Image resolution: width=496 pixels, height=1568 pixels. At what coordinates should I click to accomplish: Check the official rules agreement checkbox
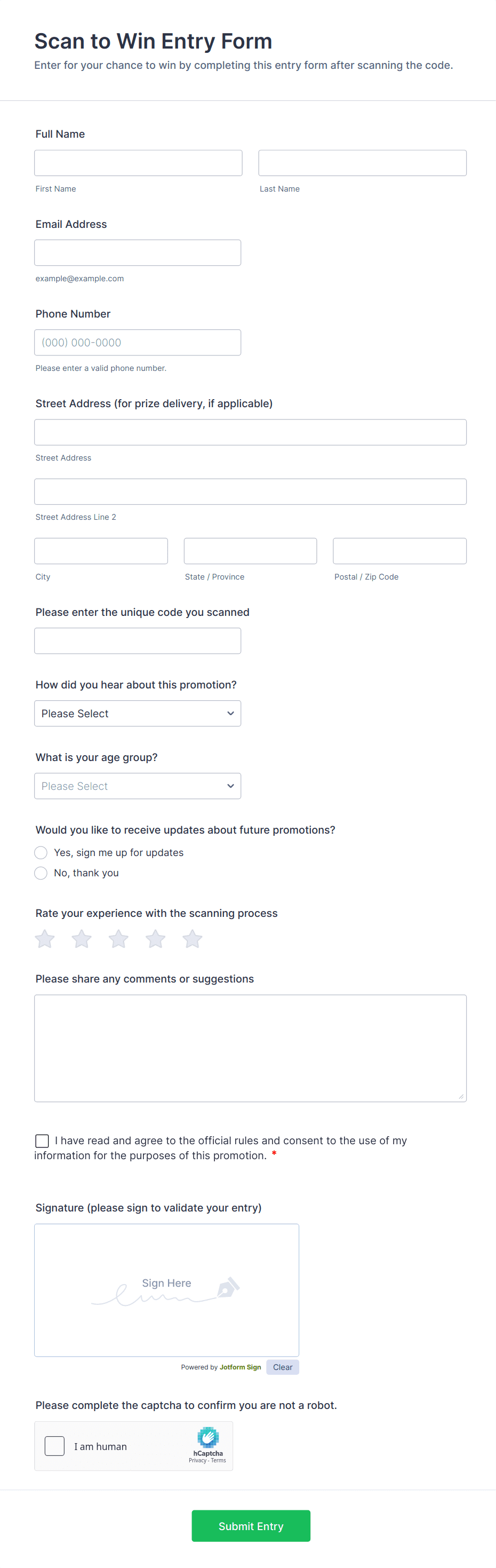(x=42, y=1141)
